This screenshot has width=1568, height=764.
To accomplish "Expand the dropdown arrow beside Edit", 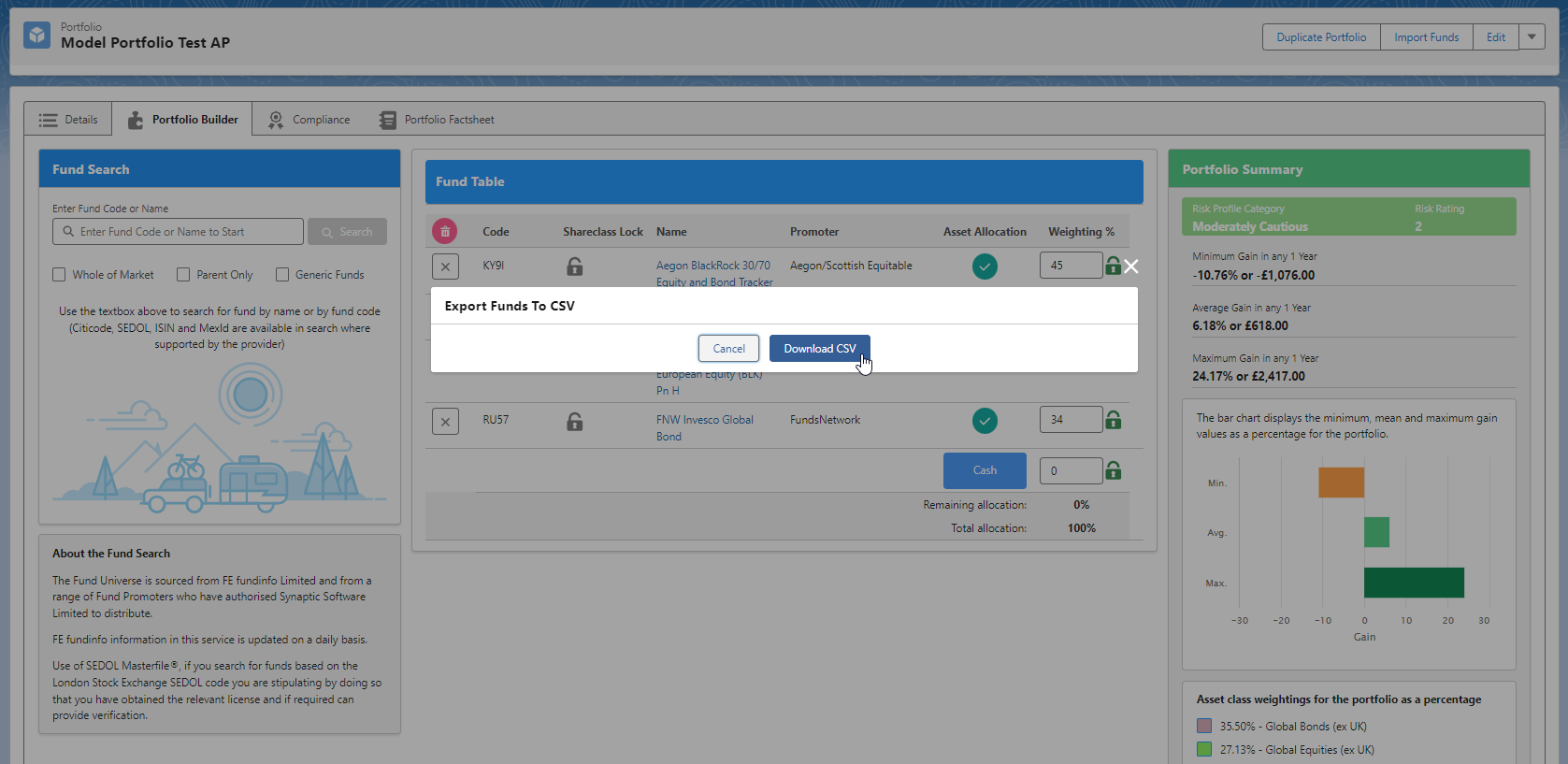I will click(x=1532, y=37).
